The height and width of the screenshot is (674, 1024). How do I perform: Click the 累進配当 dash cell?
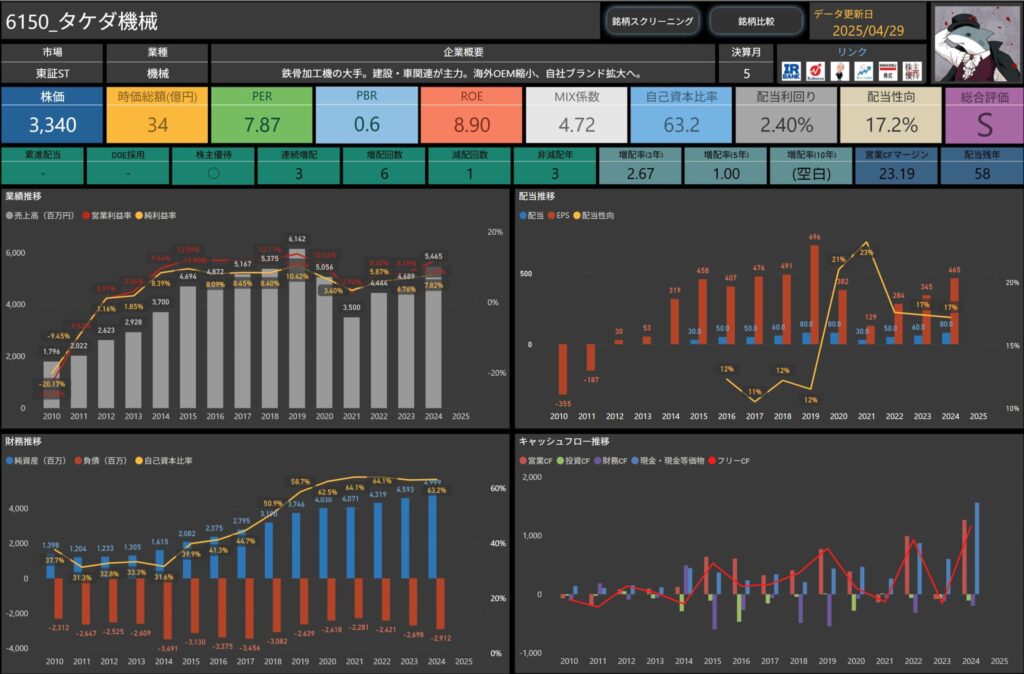[x=42, y=174]
